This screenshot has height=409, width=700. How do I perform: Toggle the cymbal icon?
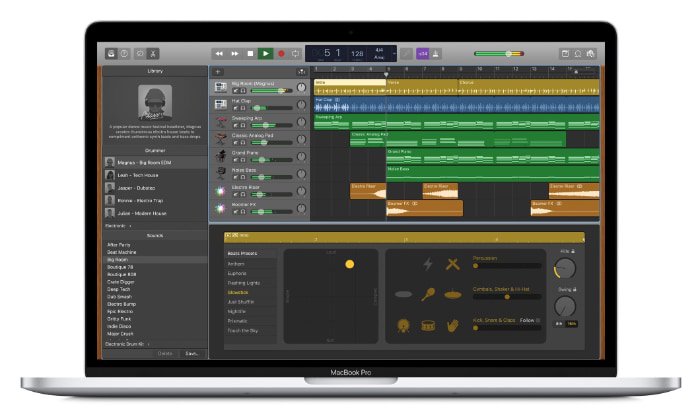(453, 294)
